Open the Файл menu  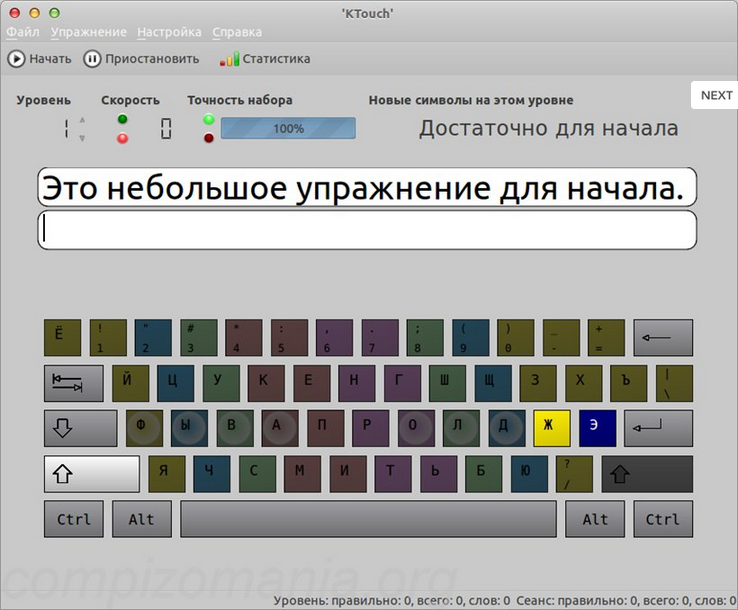coord(23,32)
